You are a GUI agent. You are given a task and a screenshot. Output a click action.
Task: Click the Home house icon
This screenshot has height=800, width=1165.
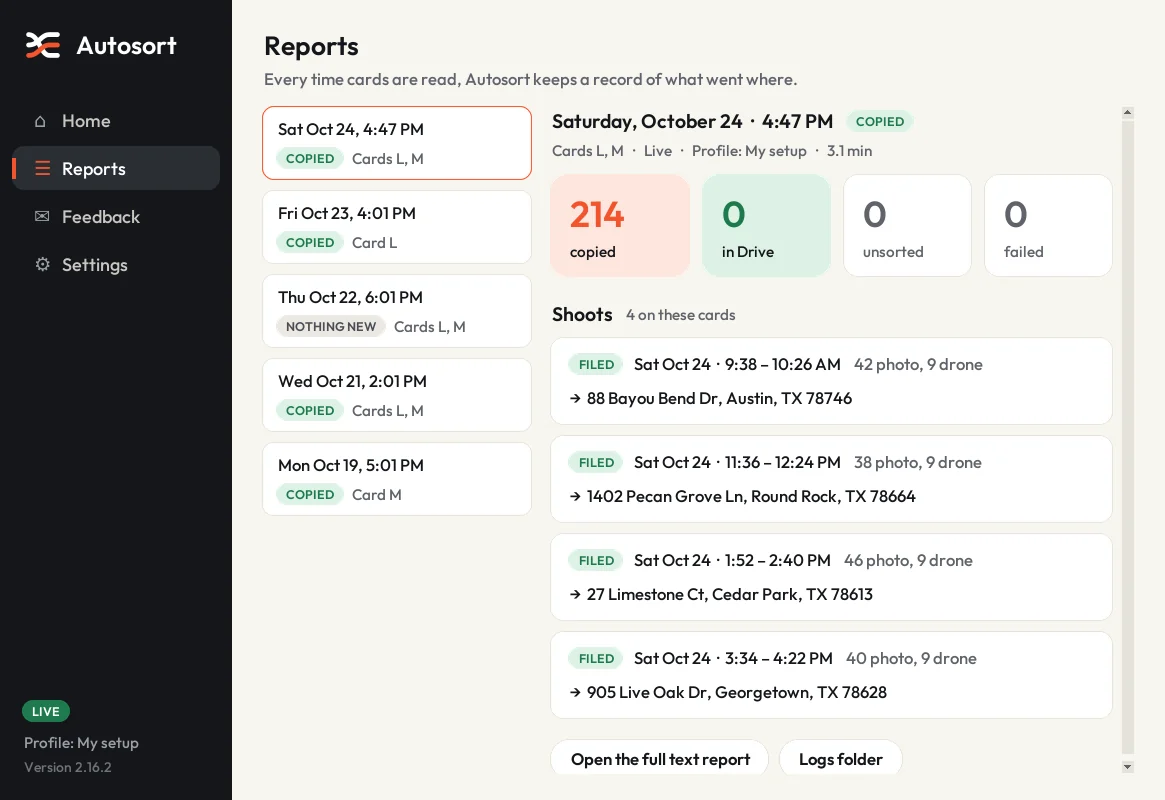coord(40,121)
